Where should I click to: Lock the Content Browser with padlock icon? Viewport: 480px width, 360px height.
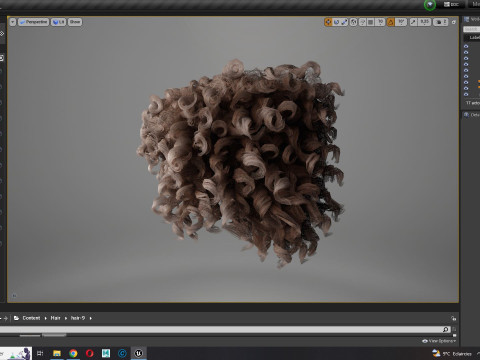point(453,318)
